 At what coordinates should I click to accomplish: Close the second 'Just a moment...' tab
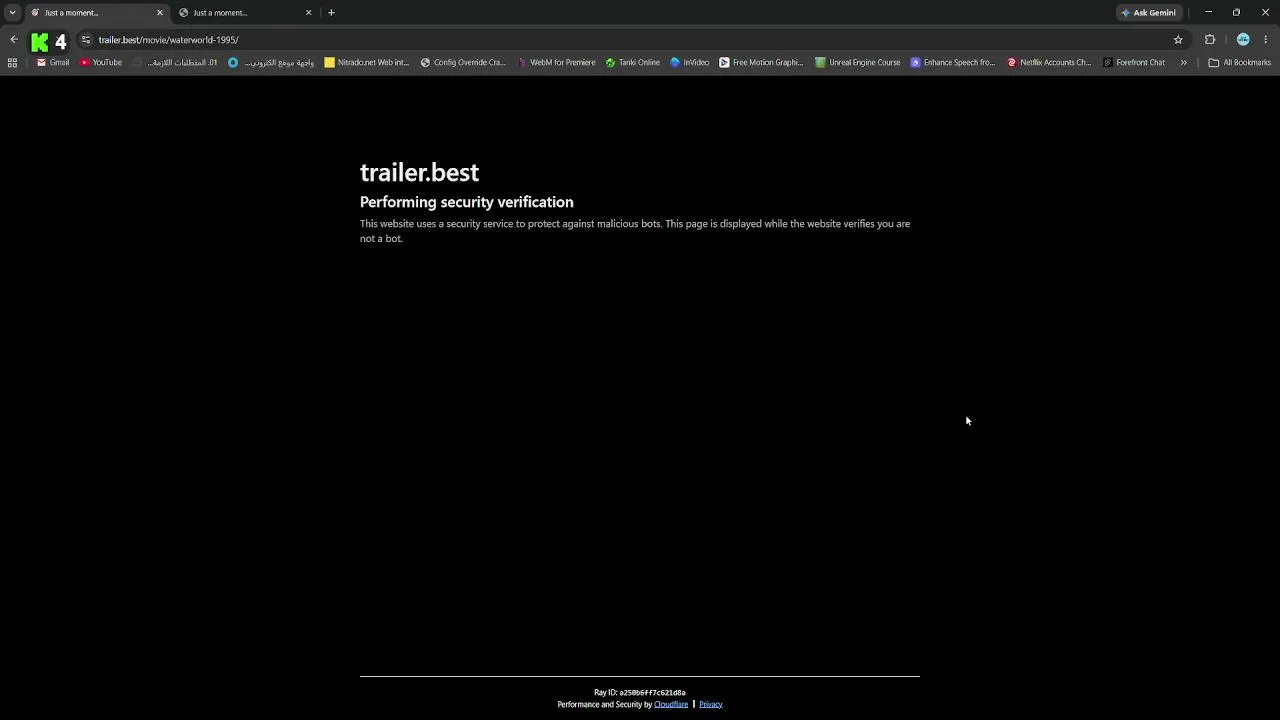click(x=308, y=13)
